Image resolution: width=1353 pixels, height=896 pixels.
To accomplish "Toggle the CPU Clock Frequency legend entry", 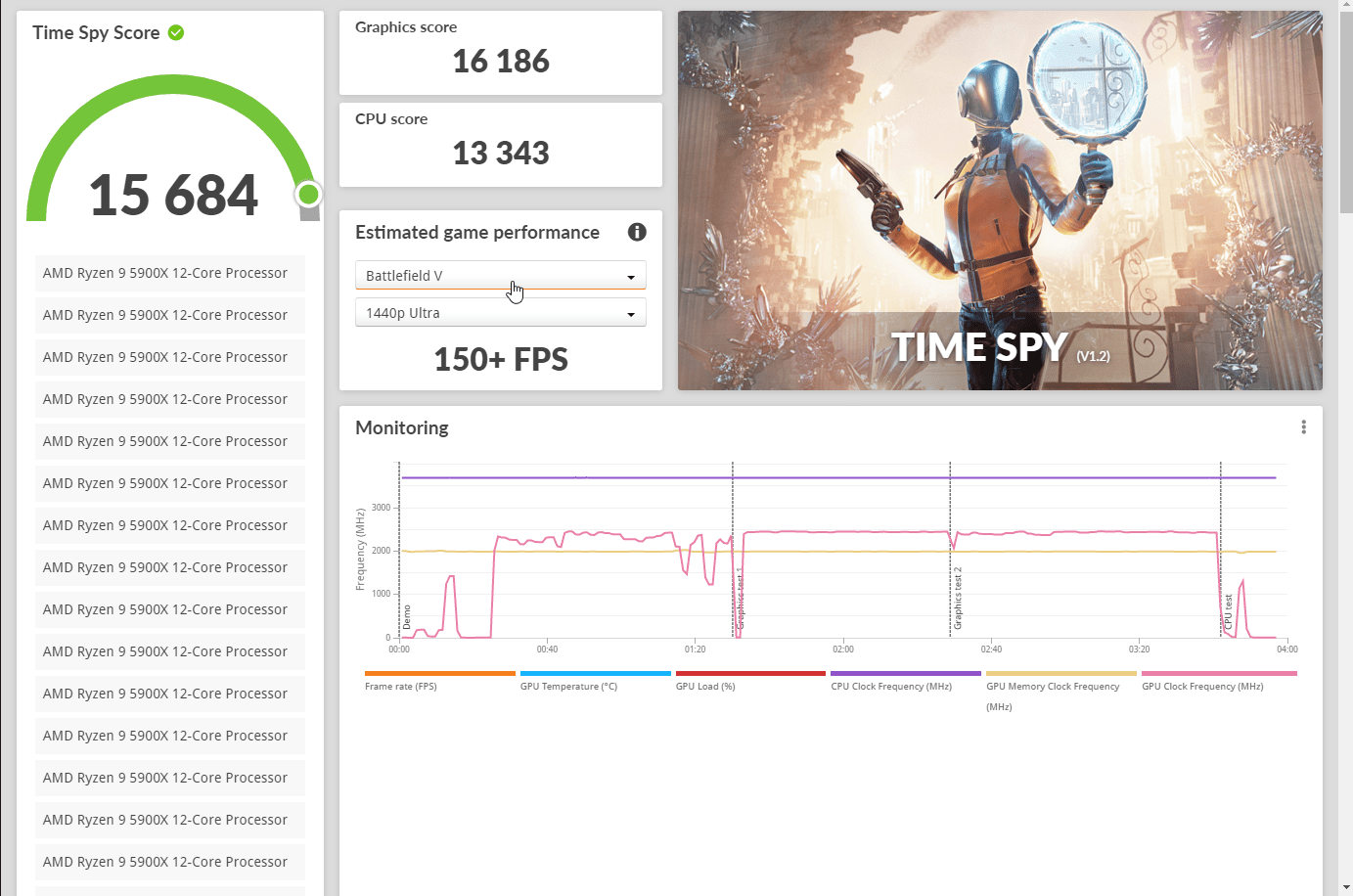I will coord(906,680).
